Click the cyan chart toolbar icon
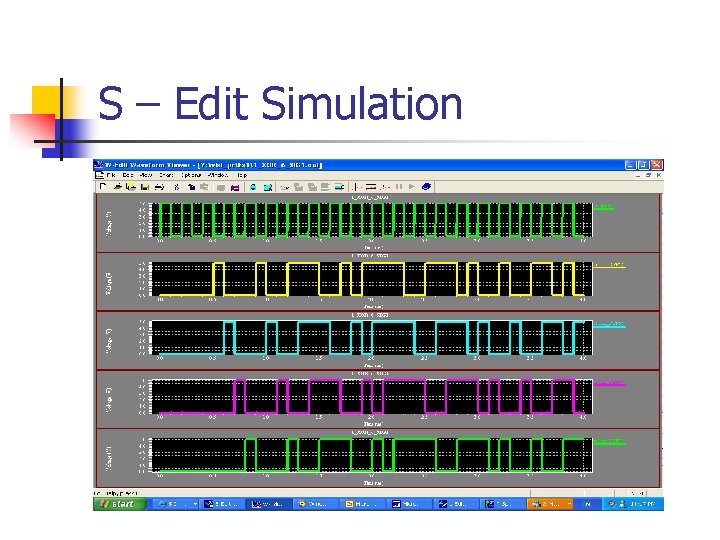Viewport: 720px width, 540px height. tap(268, 187)
